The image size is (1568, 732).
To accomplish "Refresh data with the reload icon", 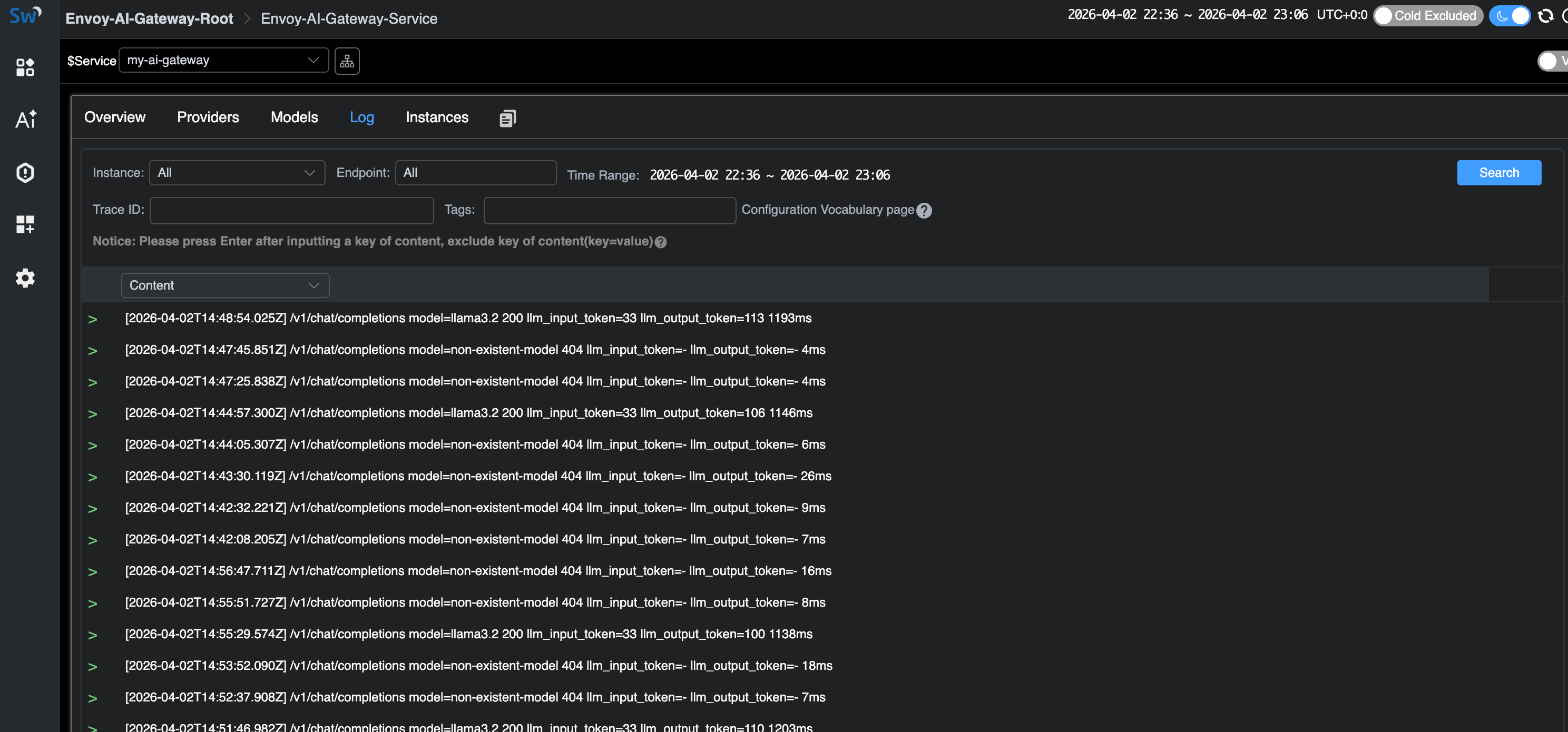I will [1545, 15].
